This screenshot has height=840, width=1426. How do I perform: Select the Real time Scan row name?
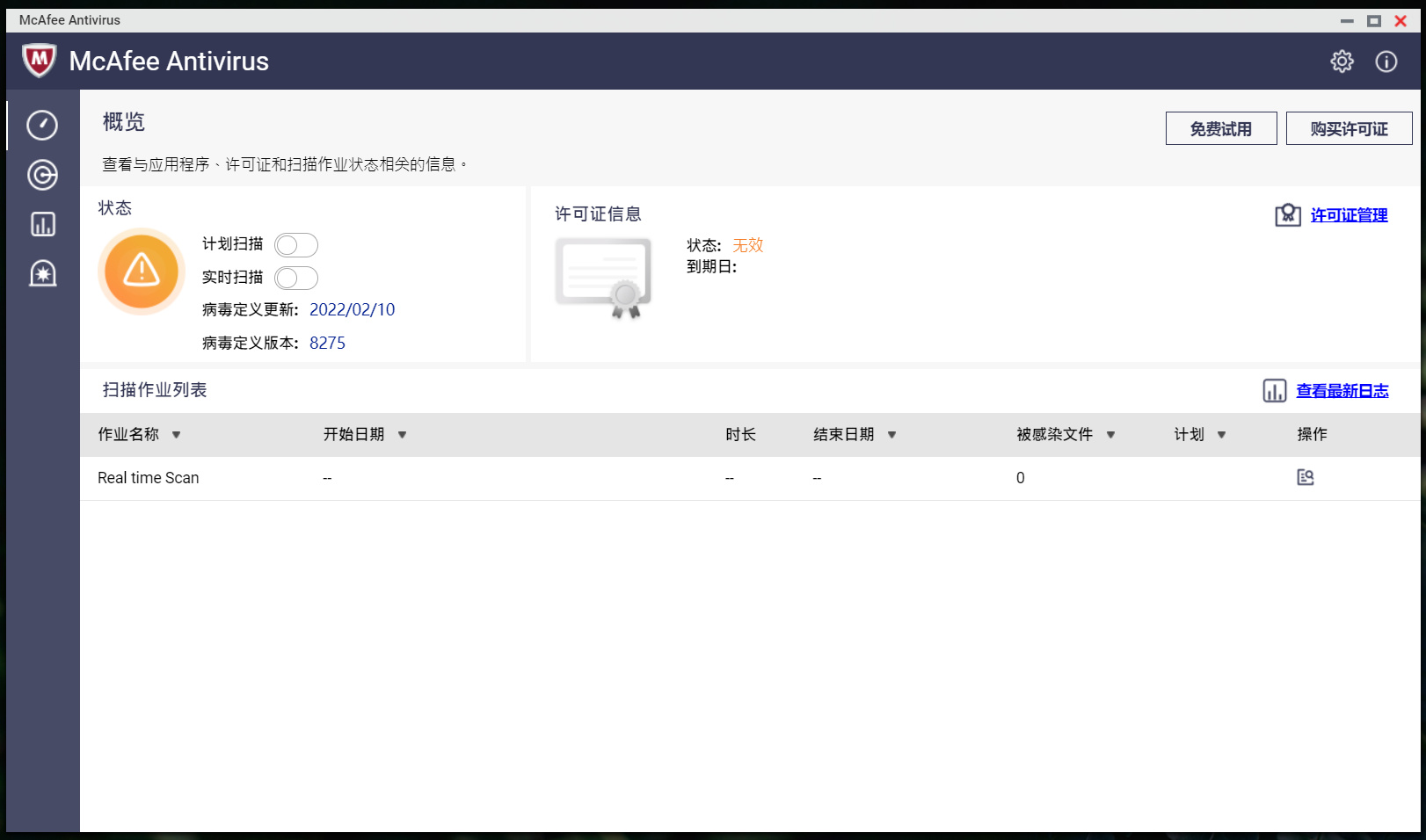pyautogui.click(x=149, y=478)
